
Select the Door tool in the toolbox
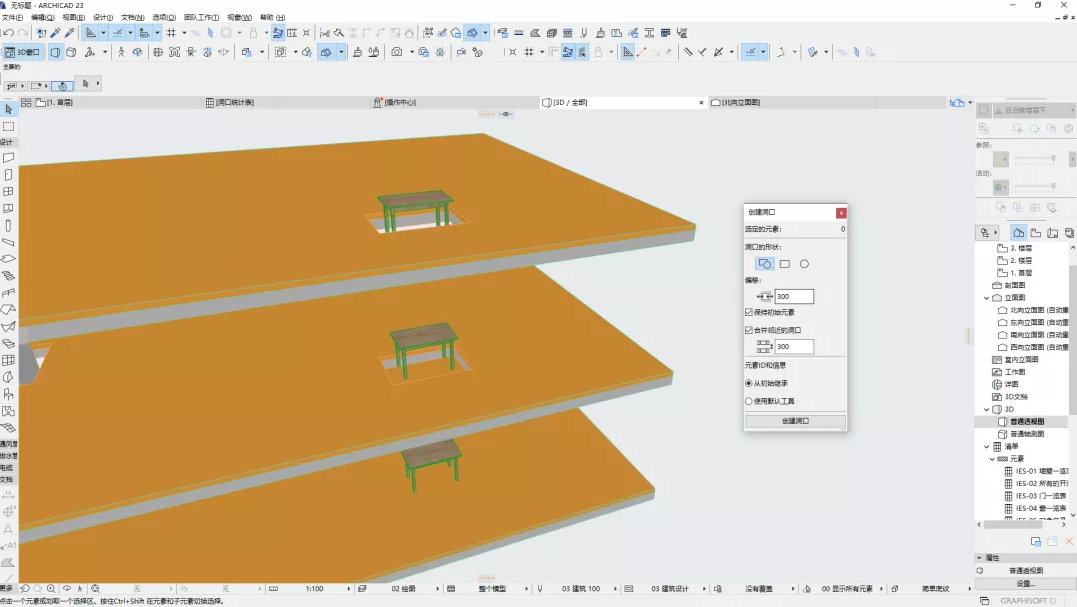pyautogui.click(x=8, y=175)
